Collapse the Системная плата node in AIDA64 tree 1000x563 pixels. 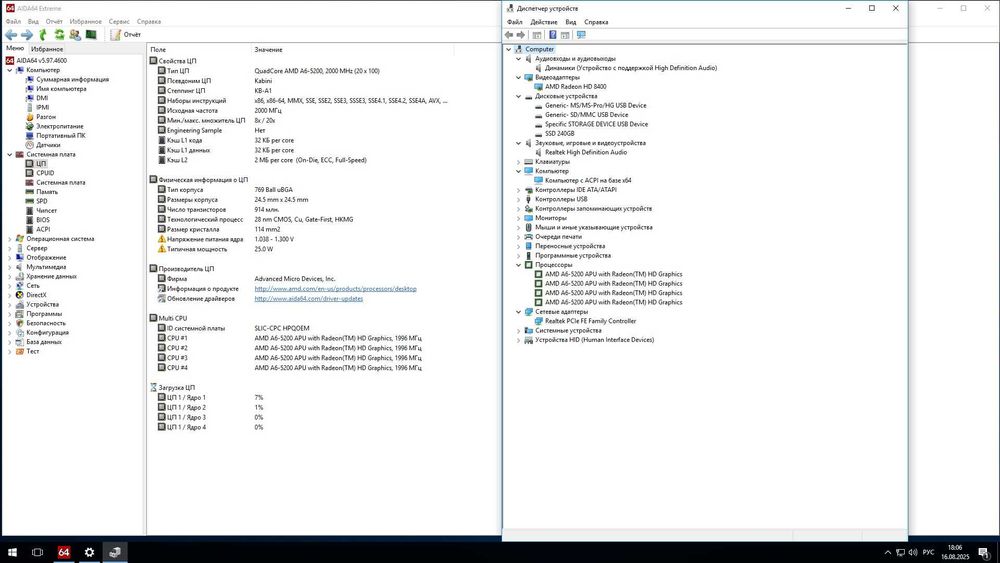[x=10, y=154]
